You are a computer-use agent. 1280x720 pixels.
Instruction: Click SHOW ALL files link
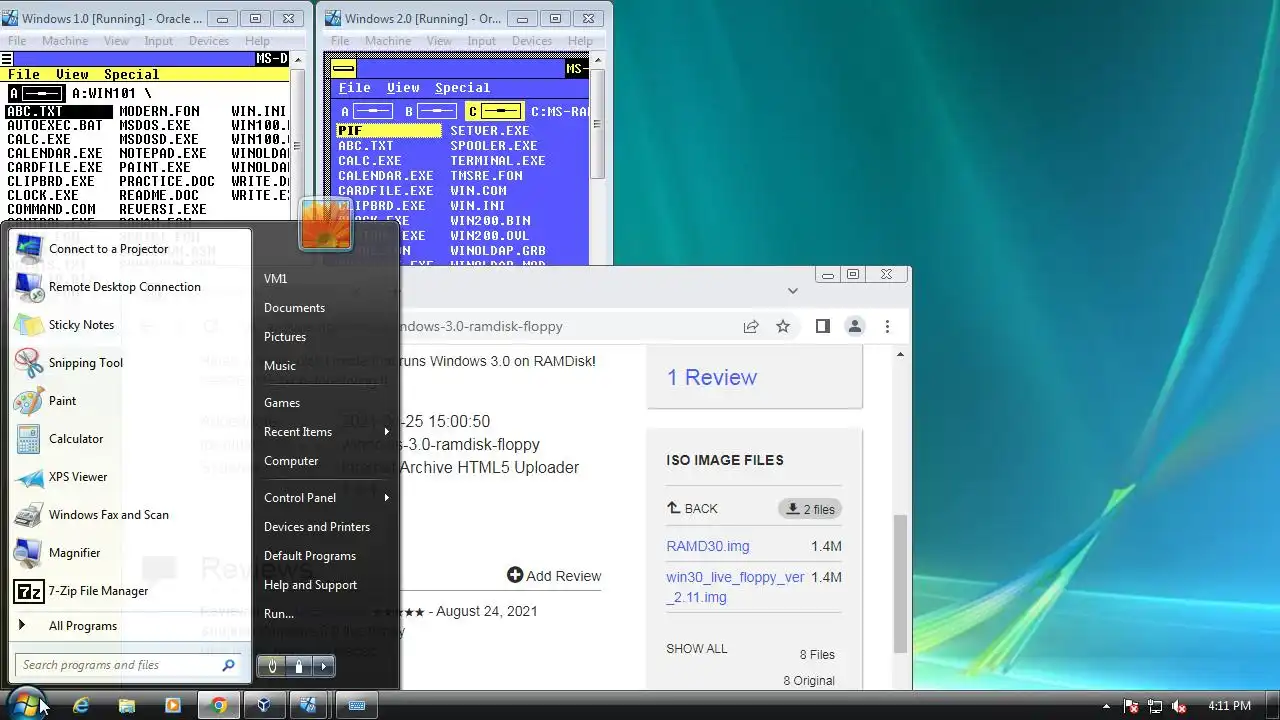tap(697, 649)
